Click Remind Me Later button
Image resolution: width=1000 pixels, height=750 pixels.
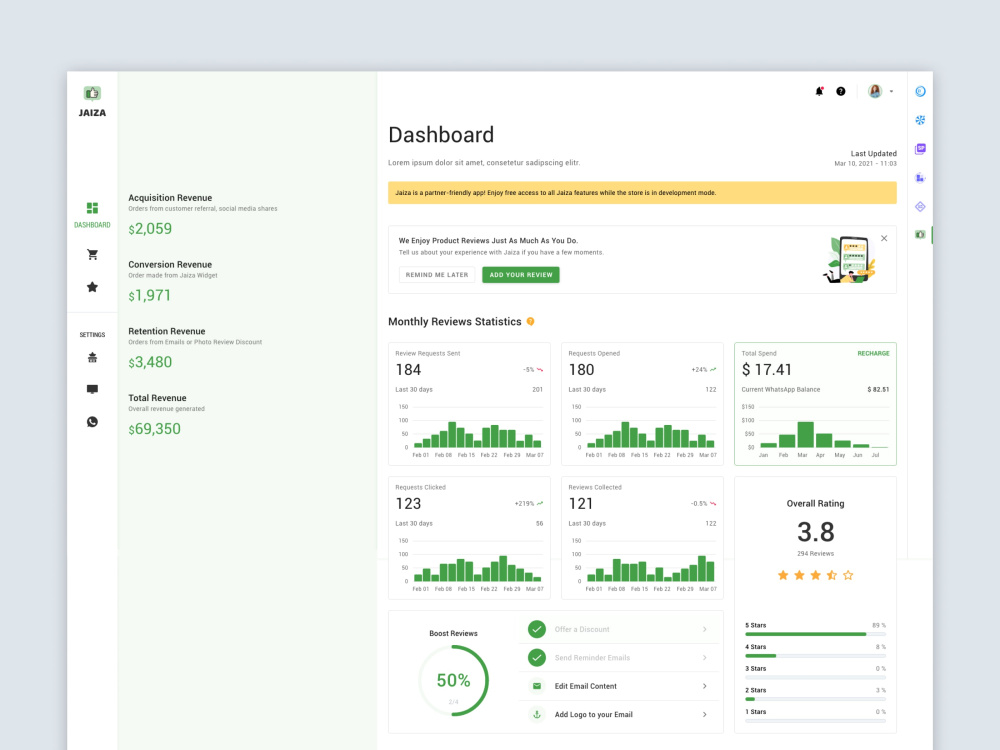tap(437, 275)
